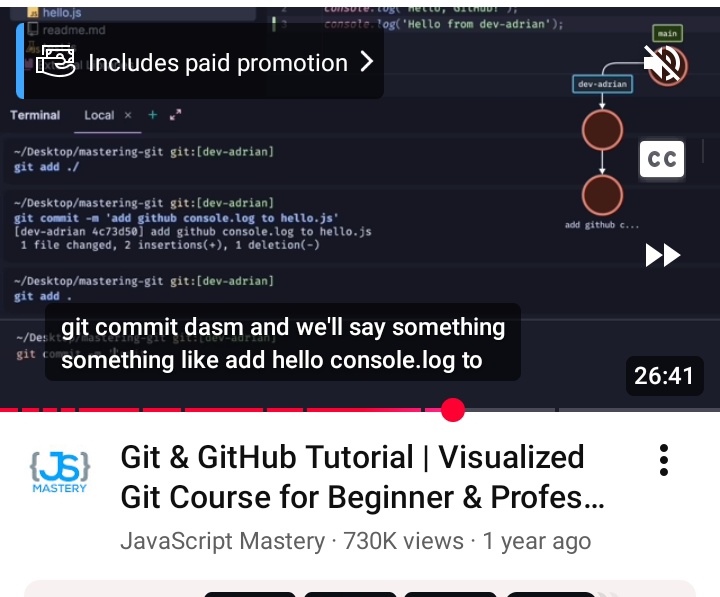This screenshot has width=720, height=597.
Task: Click the 'git add ./' command line
Action: [x=46, y=167]
